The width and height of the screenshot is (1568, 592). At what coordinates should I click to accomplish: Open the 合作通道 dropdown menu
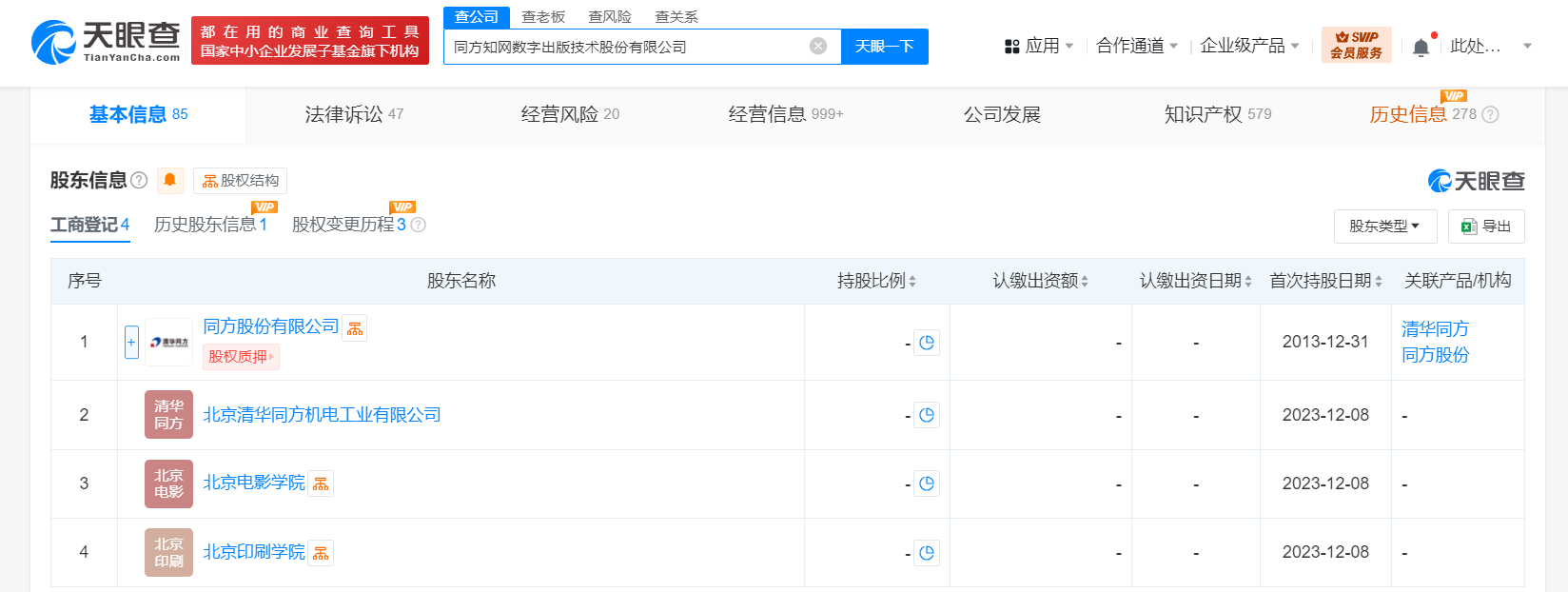(x=1137, y=46)
